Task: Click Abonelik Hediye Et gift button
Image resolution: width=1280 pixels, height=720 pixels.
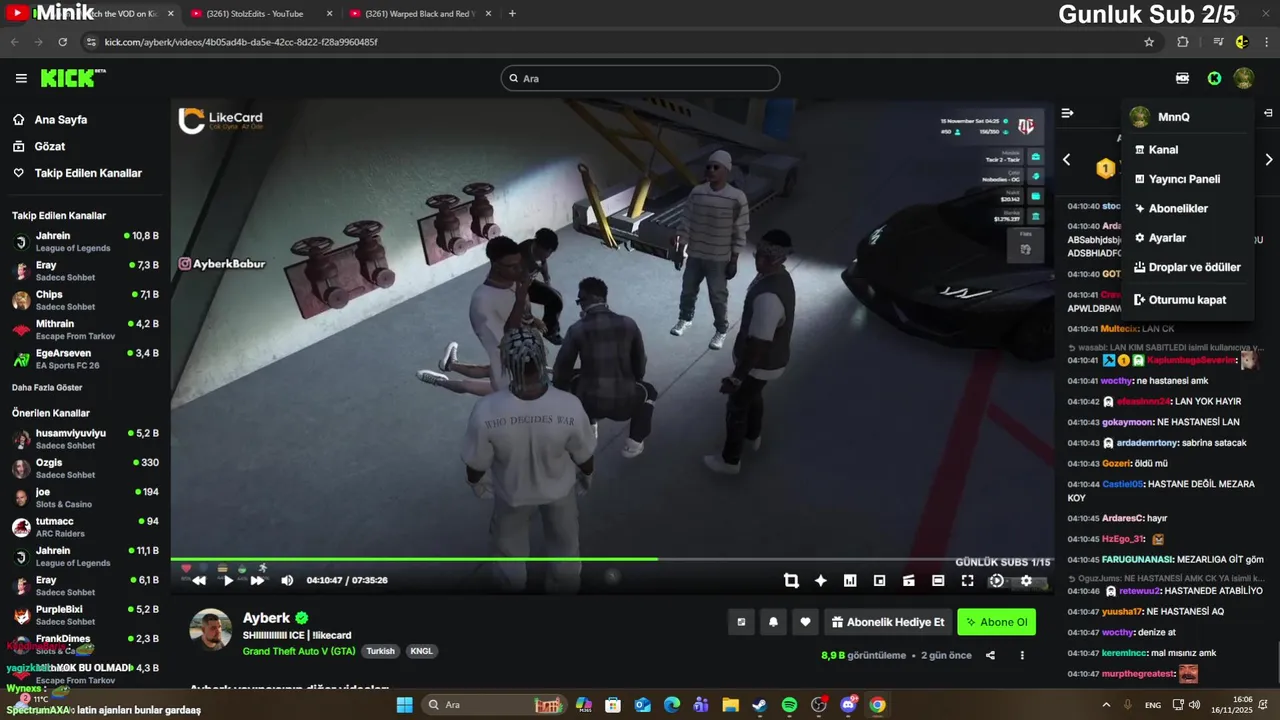Action: 888,622
